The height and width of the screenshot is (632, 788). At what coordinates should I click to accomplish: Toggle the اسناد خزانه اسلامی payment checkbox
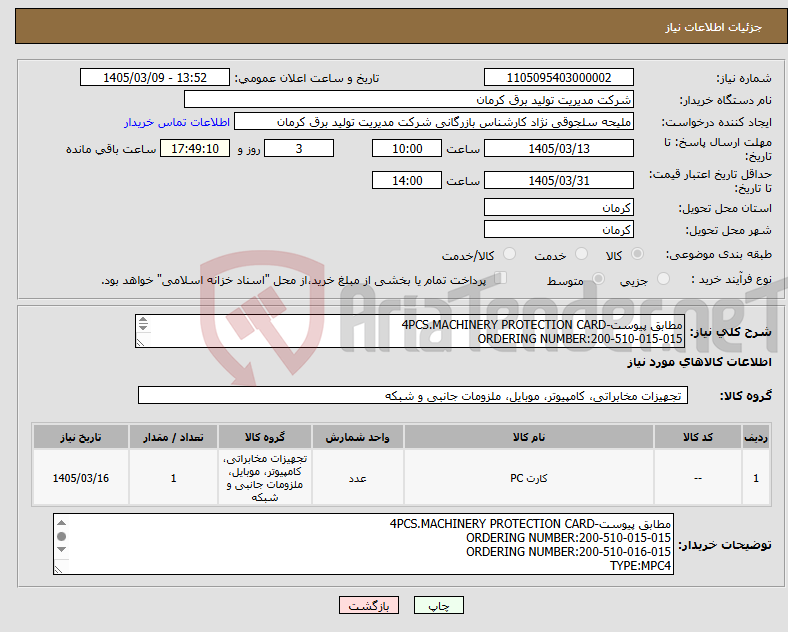click(x=501, y=278)
